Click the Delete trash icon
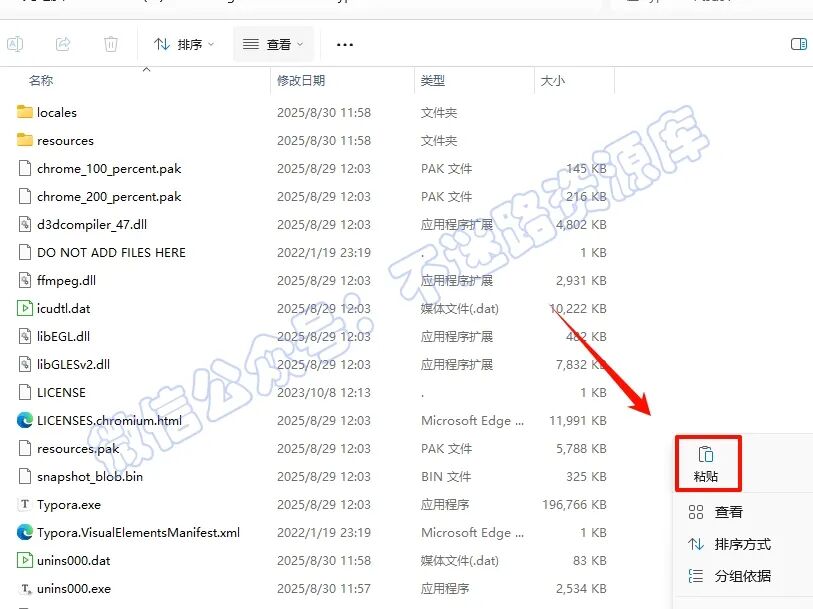Image resolution: width=813 pixels, height=609 pixels. click(111, 44)
